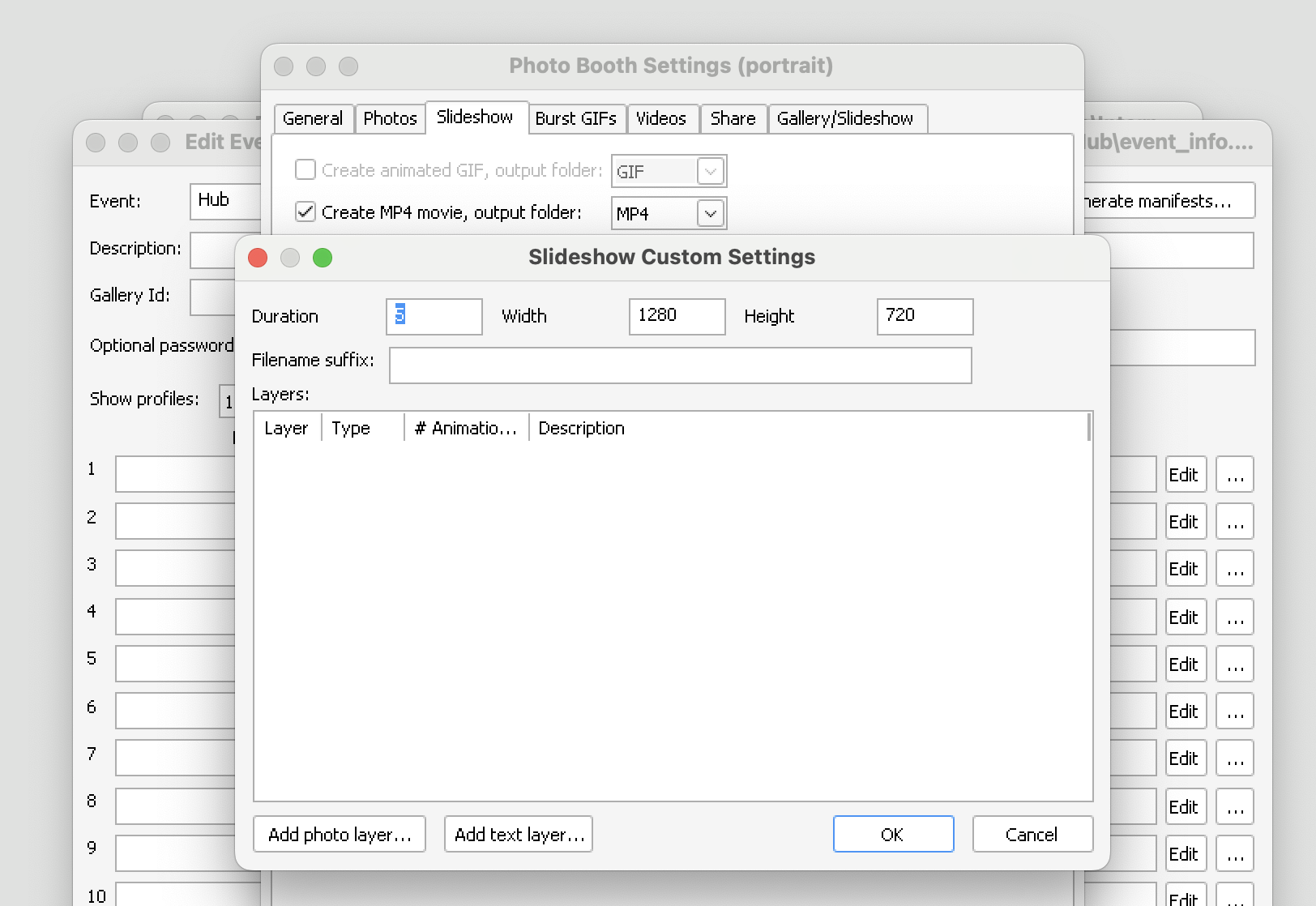Focus the Duration input field
The width and height of the screenshot is (1316, 906).
(x=434, y=316)
